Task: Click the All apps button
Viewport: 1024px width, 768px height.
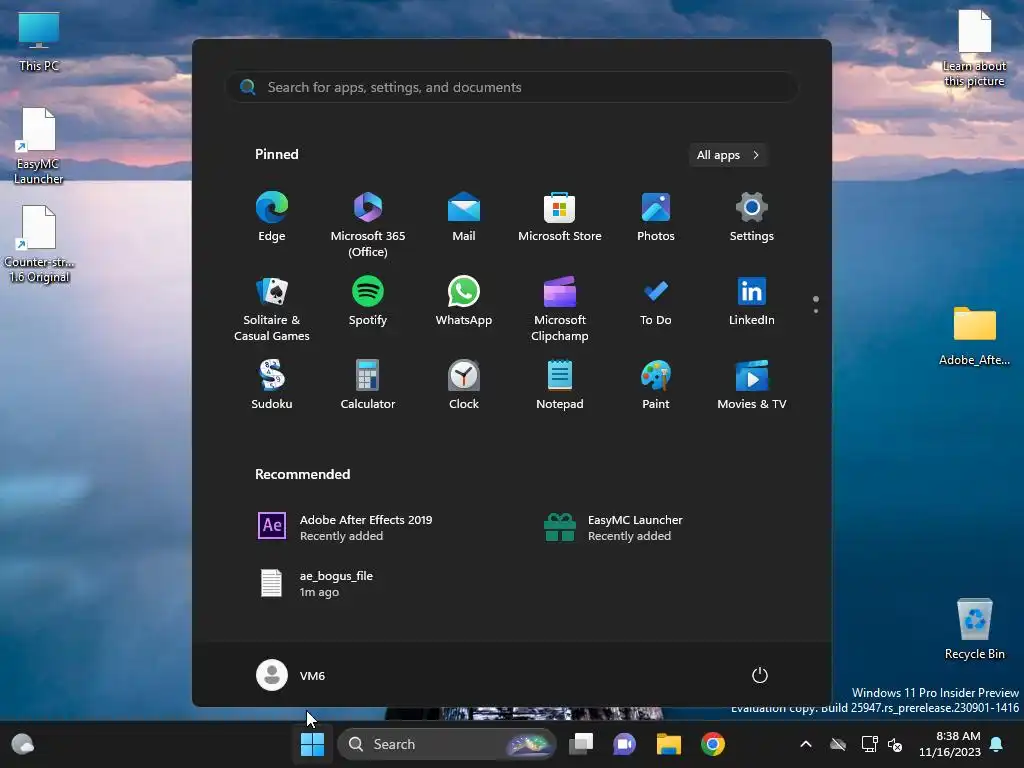Action: point(728,155)
